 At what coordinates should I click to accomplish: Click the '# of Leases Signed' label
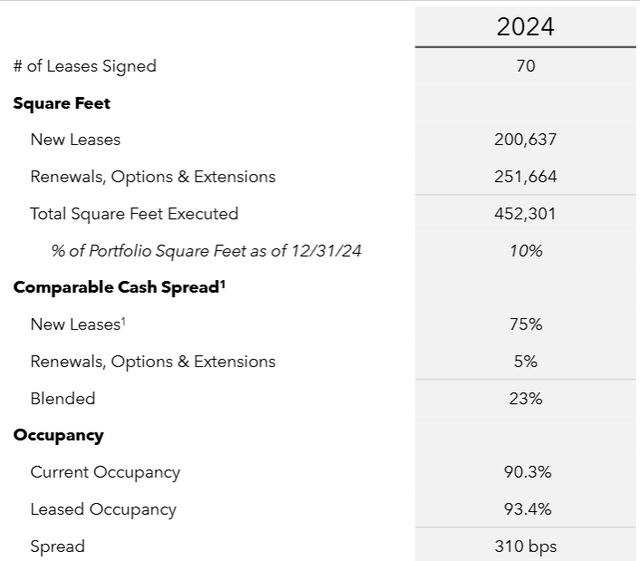point(85,66)
